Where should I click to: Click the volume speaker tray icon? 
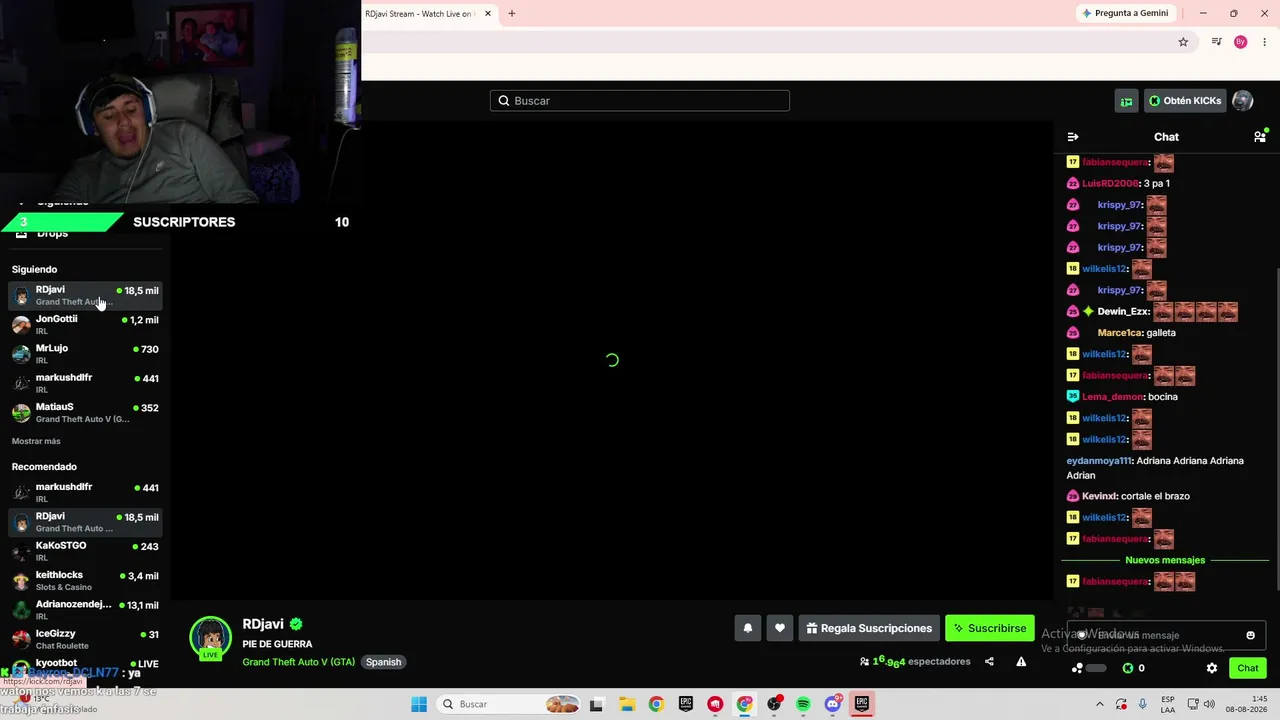tap(1208, 704)
